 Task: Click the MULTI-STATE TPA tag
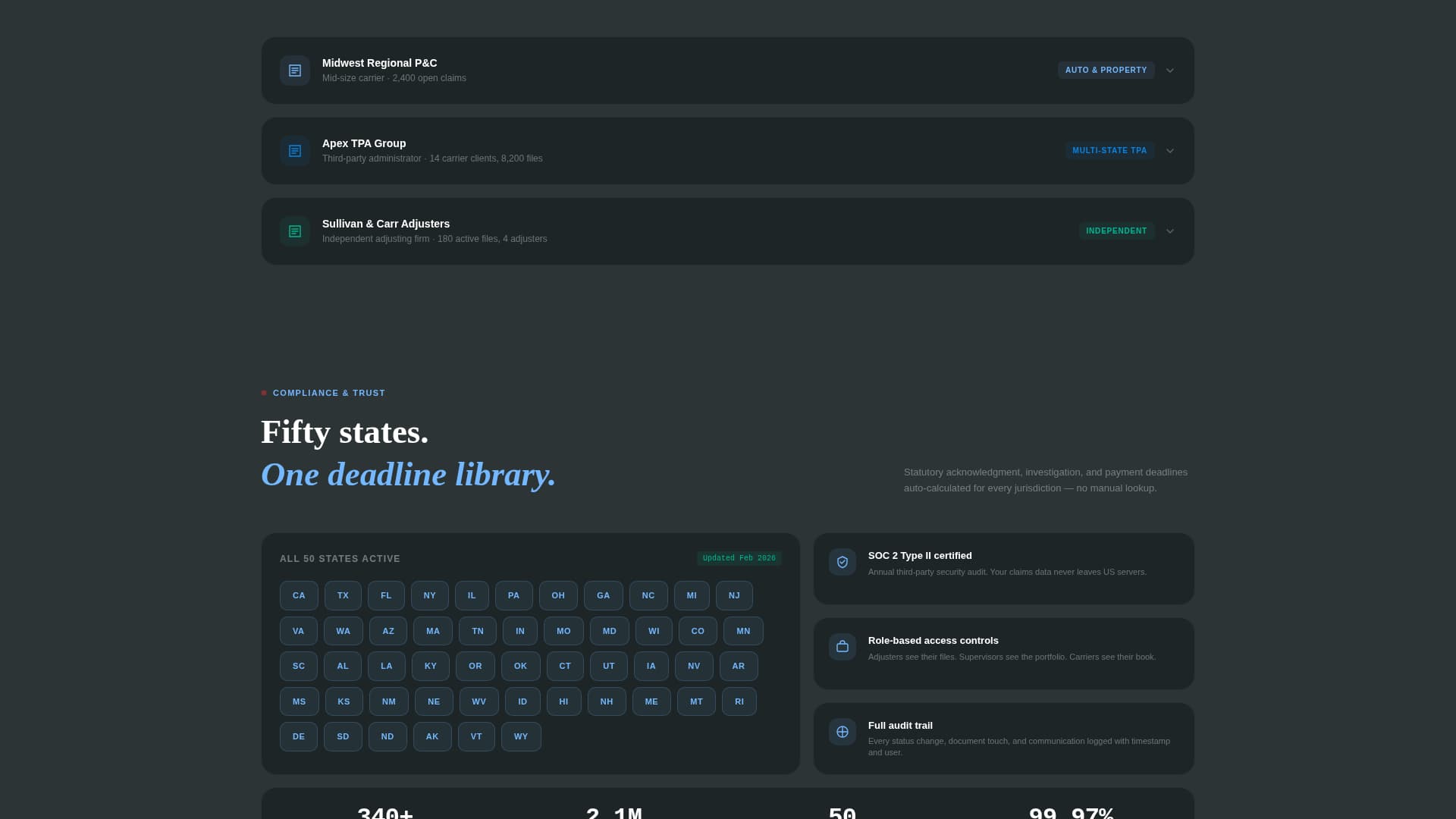pyautogui.click(x=1109, y=150)
